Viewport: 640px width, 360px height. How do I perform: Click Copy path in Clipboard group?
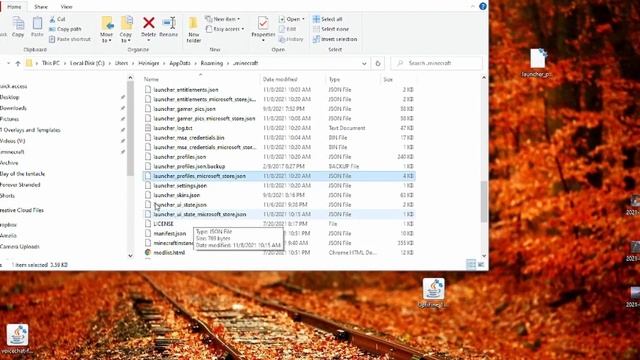click(x=65, y=29)
